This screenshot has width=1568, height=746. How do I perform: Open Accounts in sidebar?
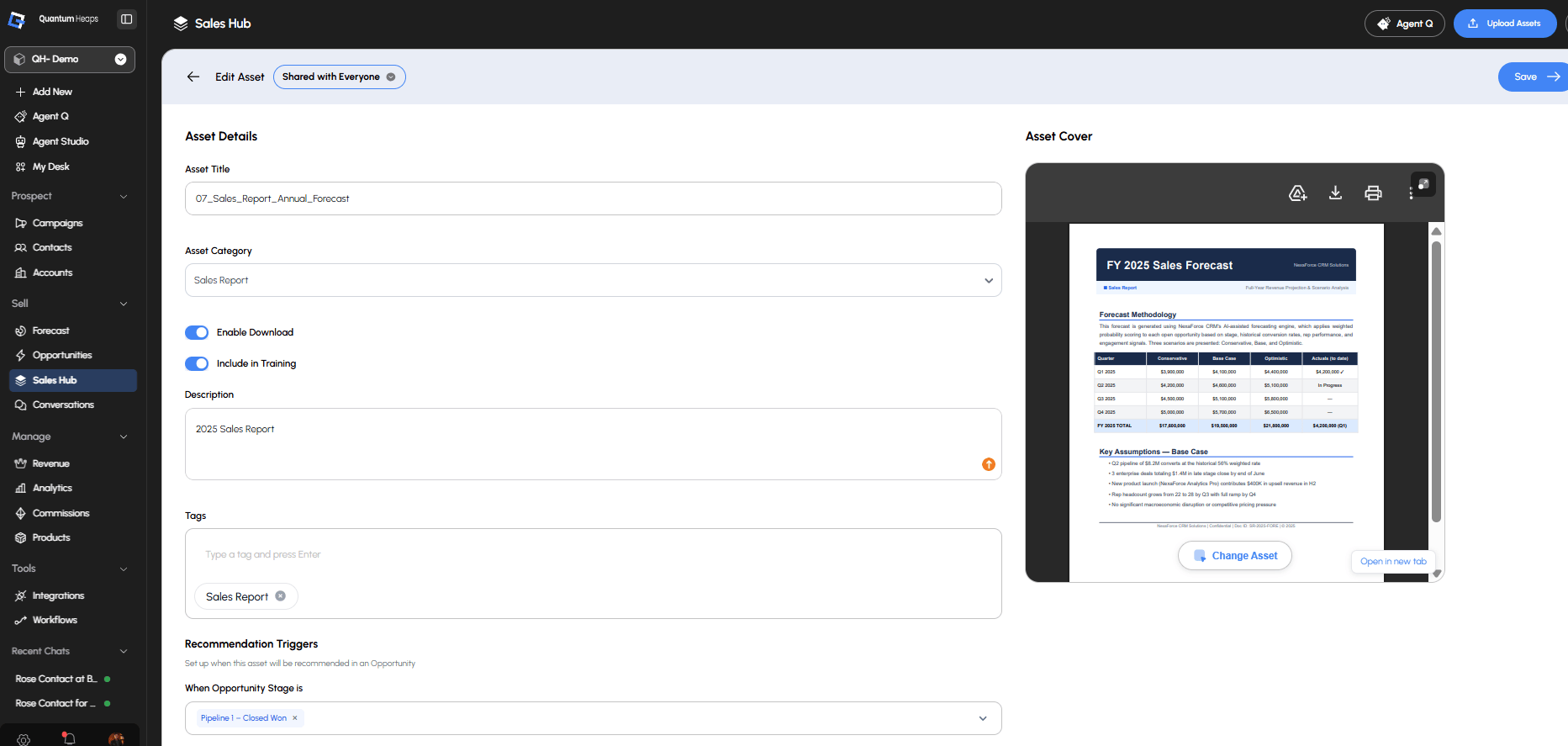point(52,272)
